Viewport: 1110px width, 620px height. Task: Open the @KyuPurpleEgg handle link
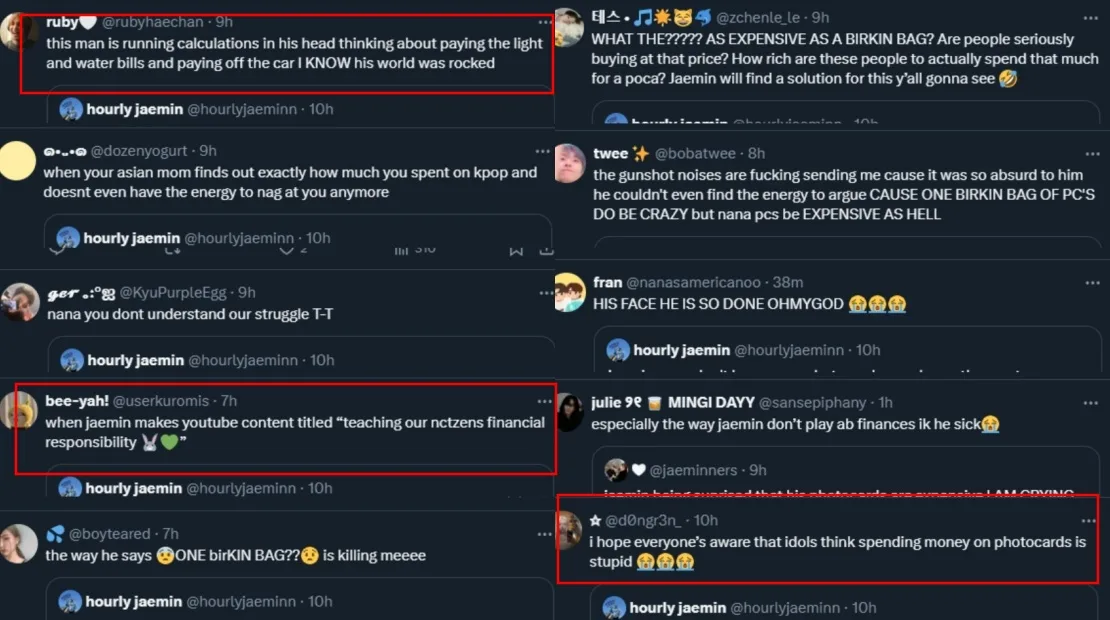click(x=173, y=292)
